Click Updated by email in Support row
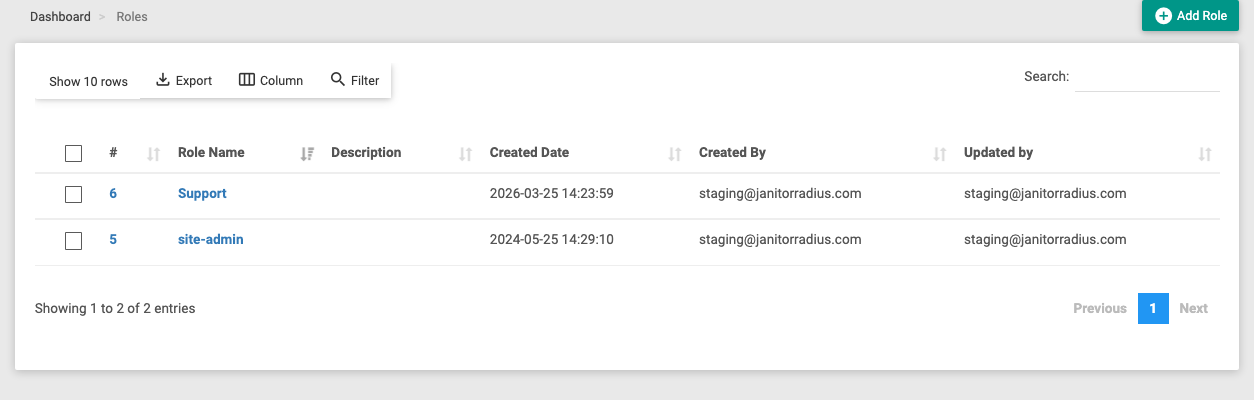 point(1045,193)
